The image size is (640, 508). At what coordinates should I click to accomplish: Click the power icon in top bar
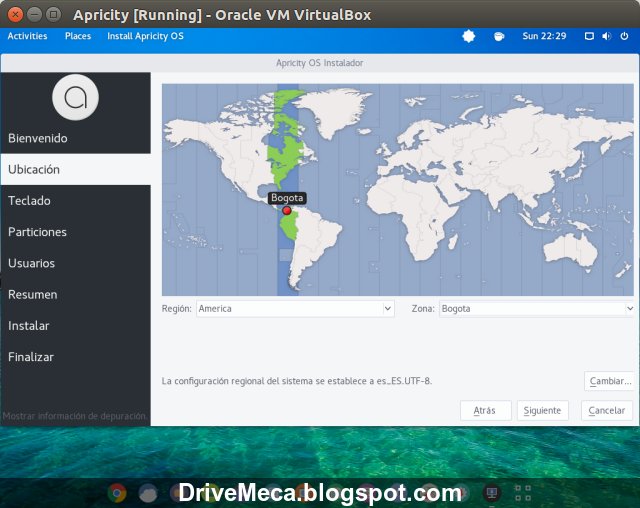pos(624,36)
